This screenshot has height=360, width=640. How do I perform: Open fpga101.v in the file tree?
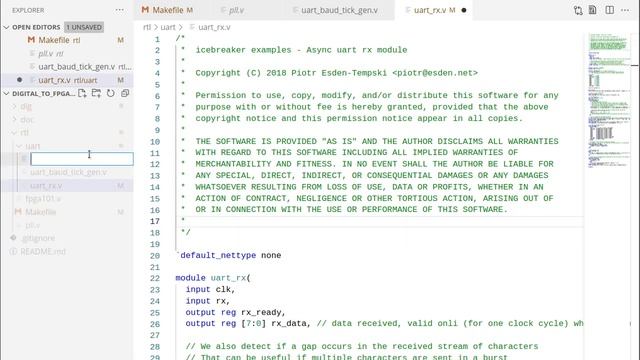click(67, 199)
